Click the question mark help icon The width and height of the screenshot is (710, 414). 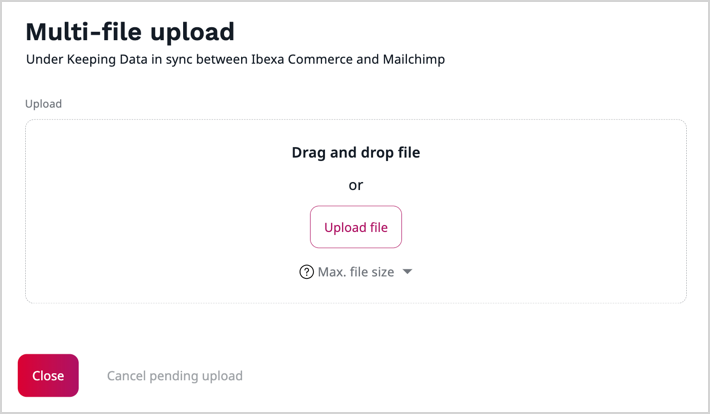click(307, 272)
